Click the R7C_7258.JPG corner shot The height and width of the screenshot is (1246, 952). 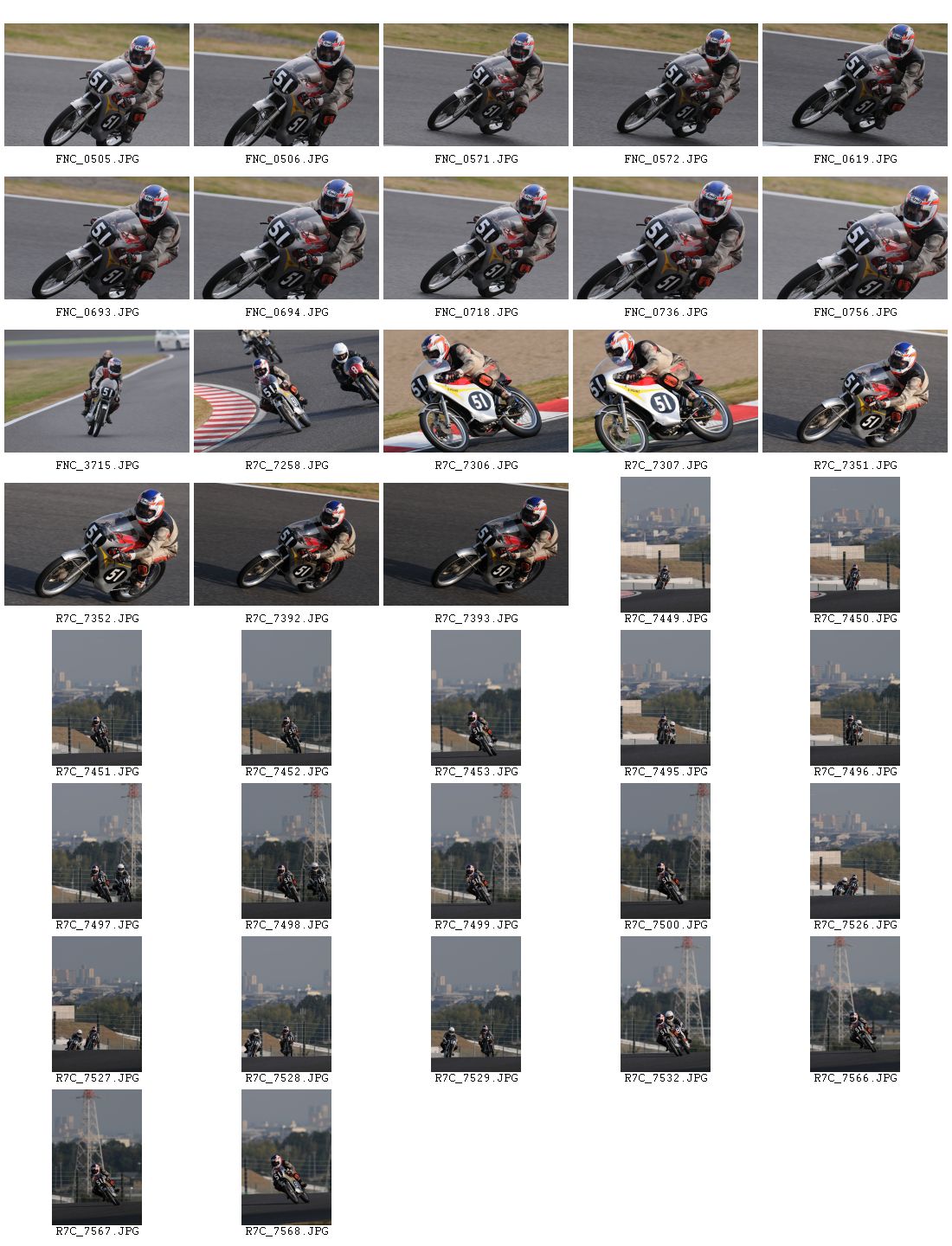(x=286, y=391)
